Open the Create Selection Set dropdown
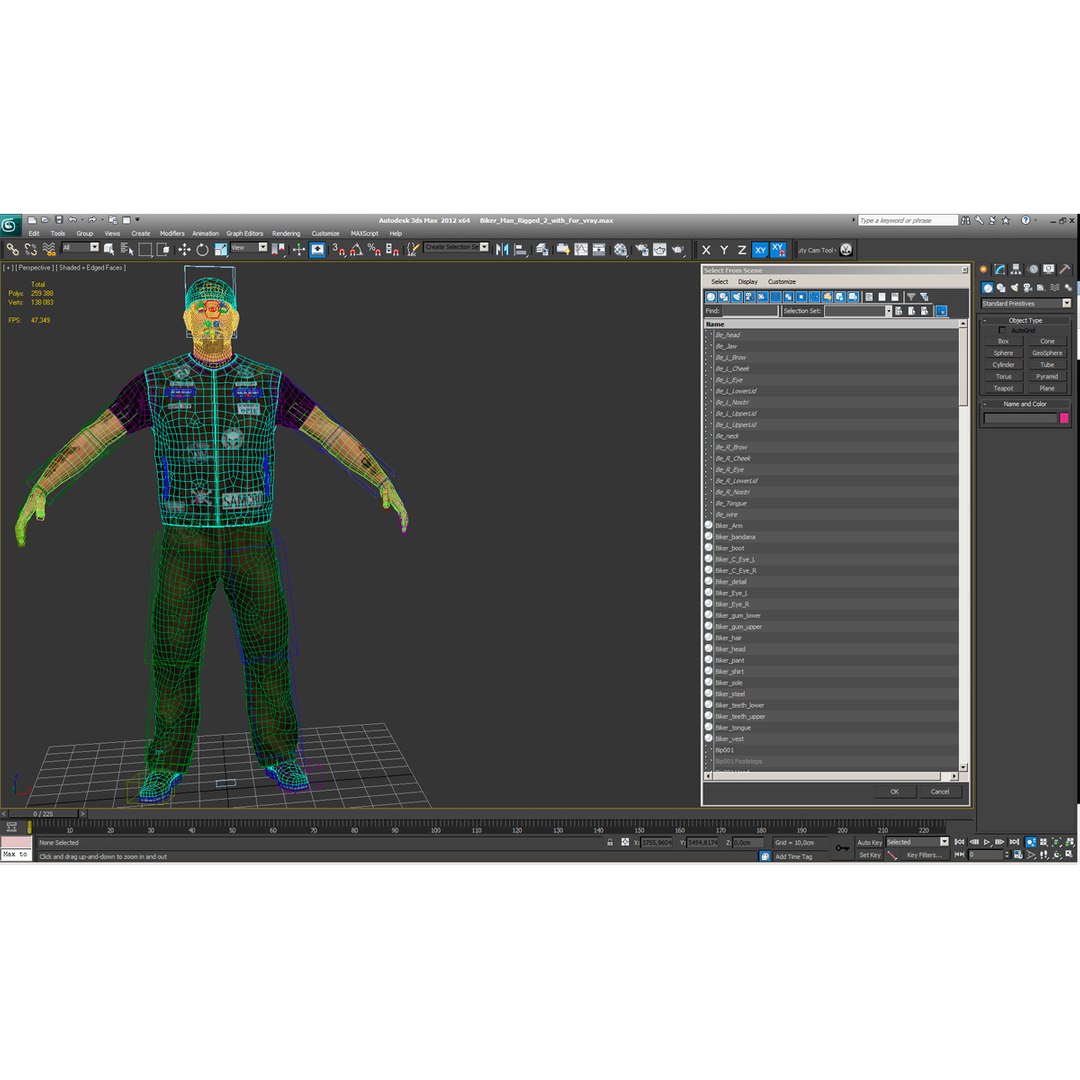Screen dimensions: 1080x1080 coord(457,247)
